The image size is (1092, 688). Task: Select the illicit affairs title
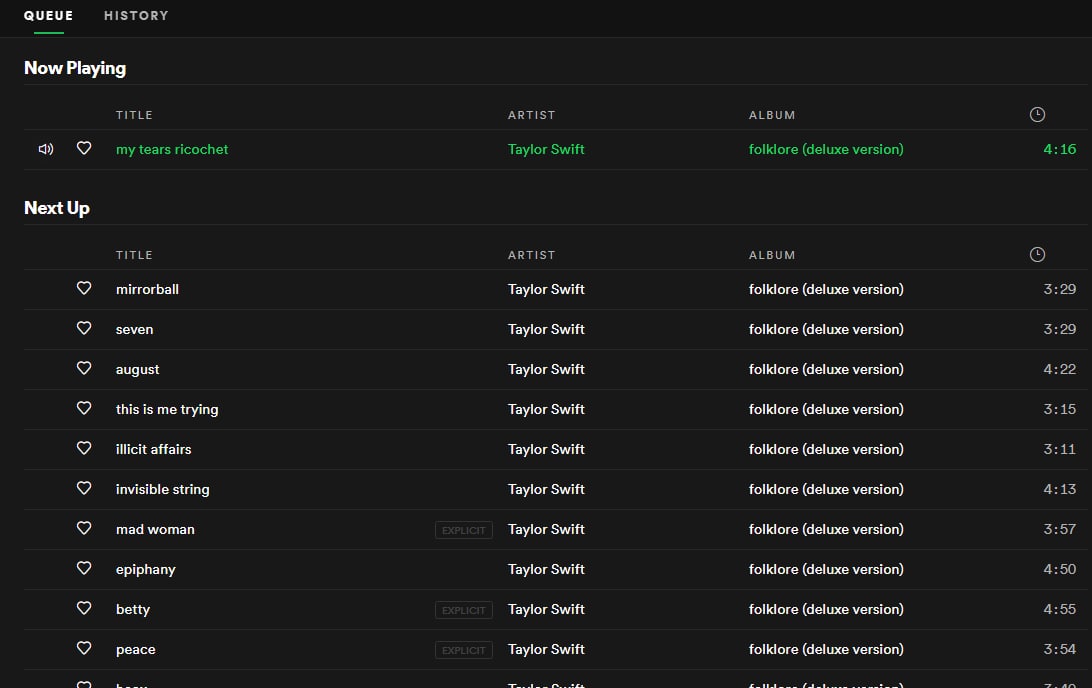153,449
